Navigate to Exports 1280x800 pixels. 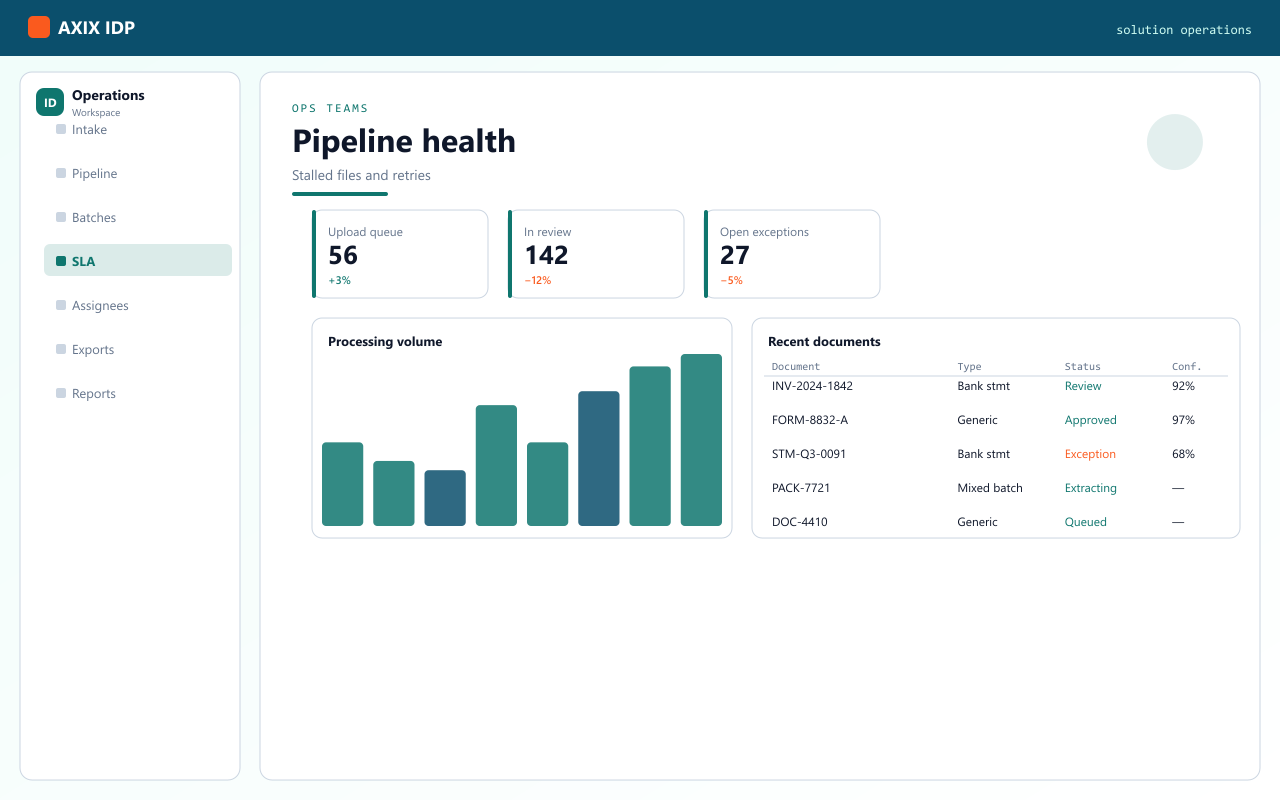tap(138, 350)
